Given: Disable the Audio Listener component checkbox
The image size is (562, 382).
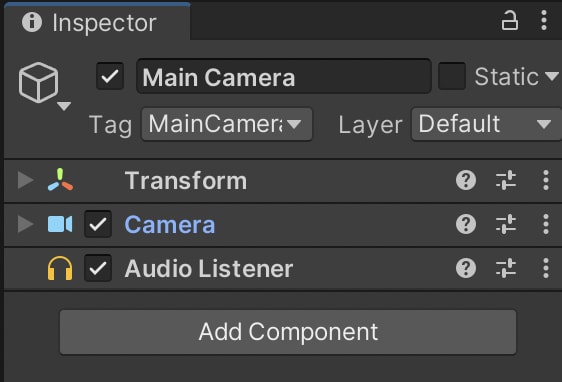Looking at the screenshot, I should tap(98, 268).
